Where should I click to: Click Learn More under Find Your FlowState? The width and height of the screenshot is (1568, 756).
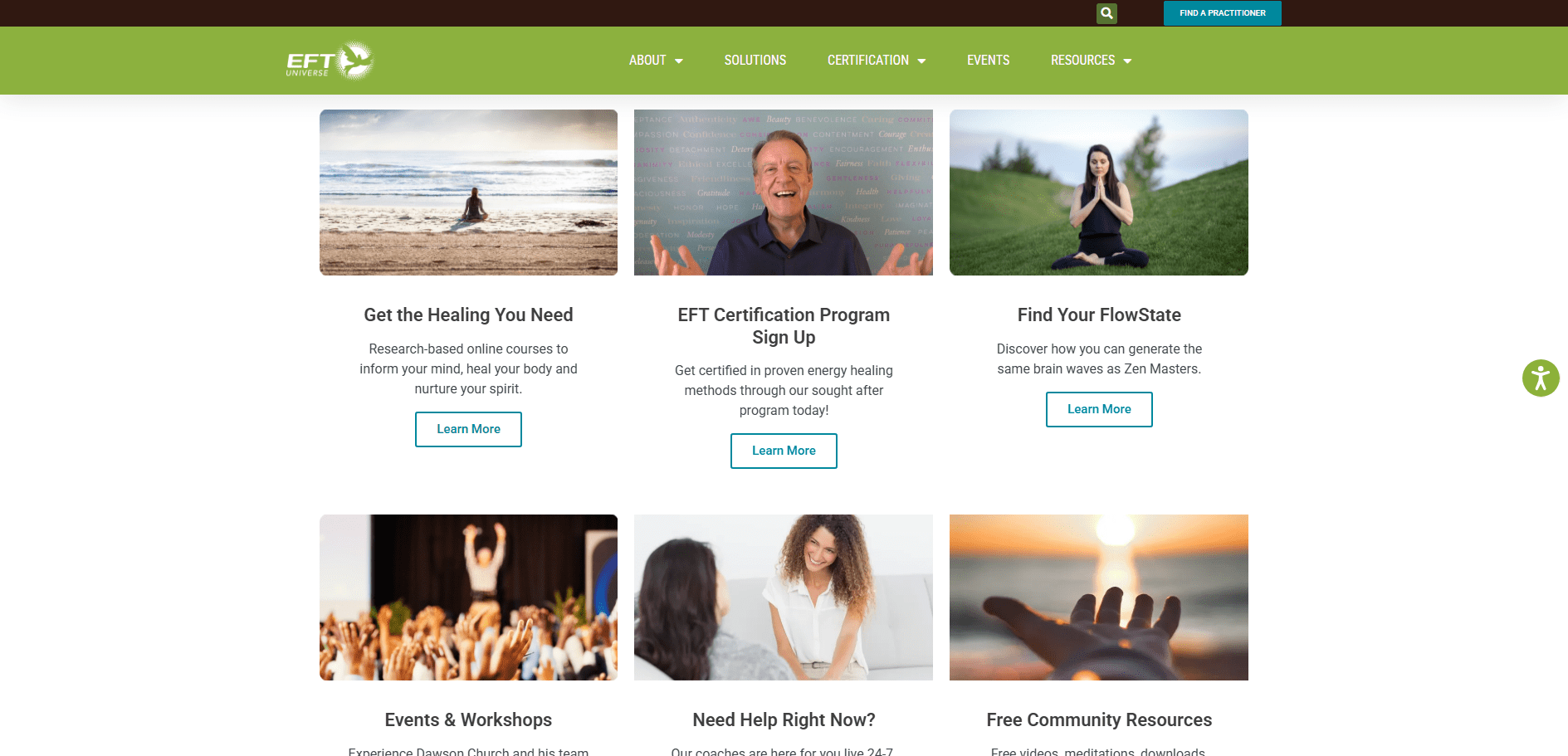[1099, 409]
